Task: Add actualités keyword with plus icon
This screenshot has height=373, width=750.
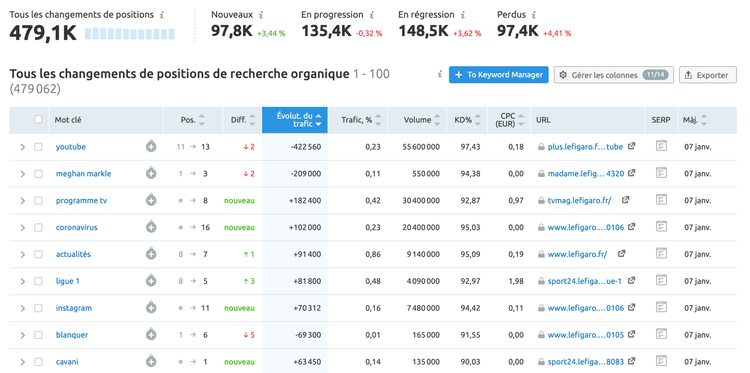Action: pyautogui.click(x=151, y=254)
